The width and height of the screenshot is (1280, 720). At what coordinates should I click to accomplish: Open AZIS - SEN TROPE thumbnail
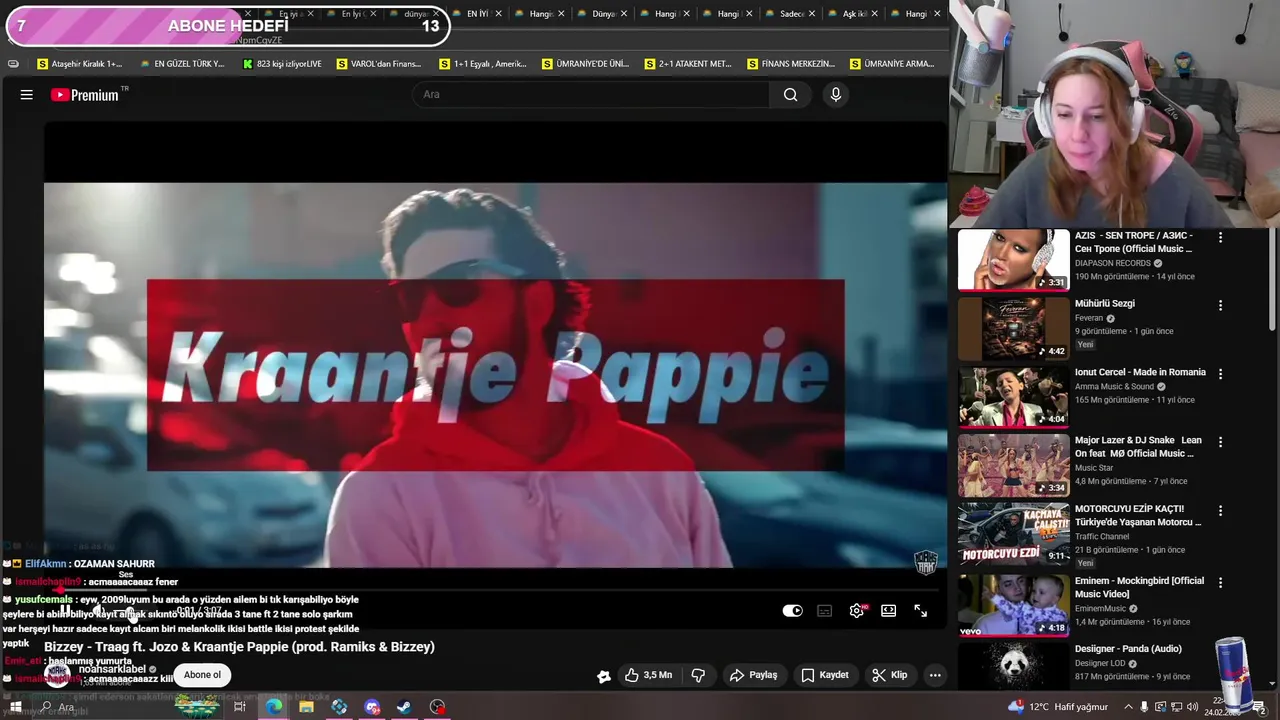(1013, 260)
